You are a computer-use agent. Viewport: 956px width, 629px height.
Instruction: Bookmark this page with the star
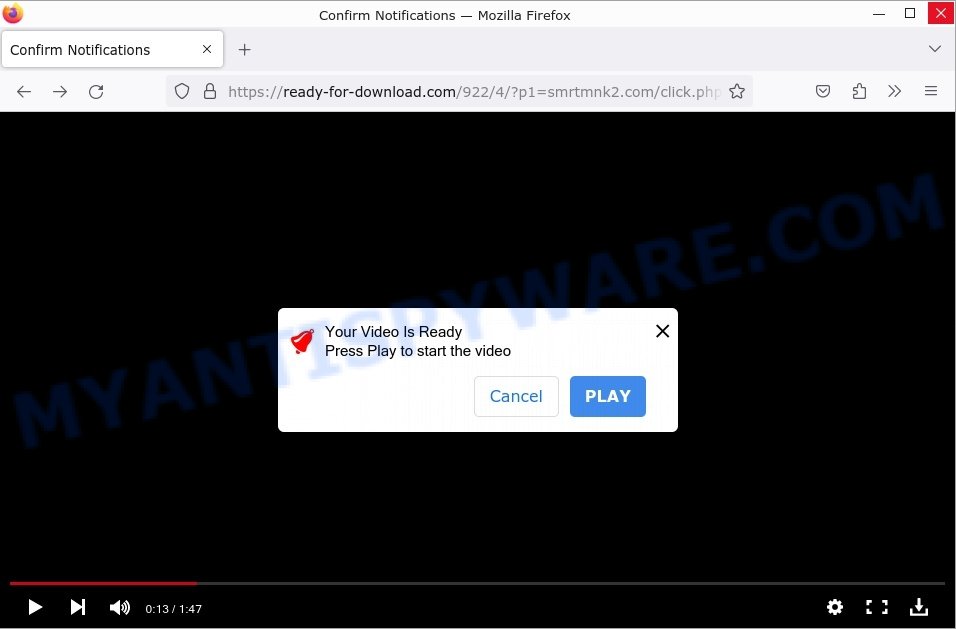pyautogui.click(x=737, y=91)
